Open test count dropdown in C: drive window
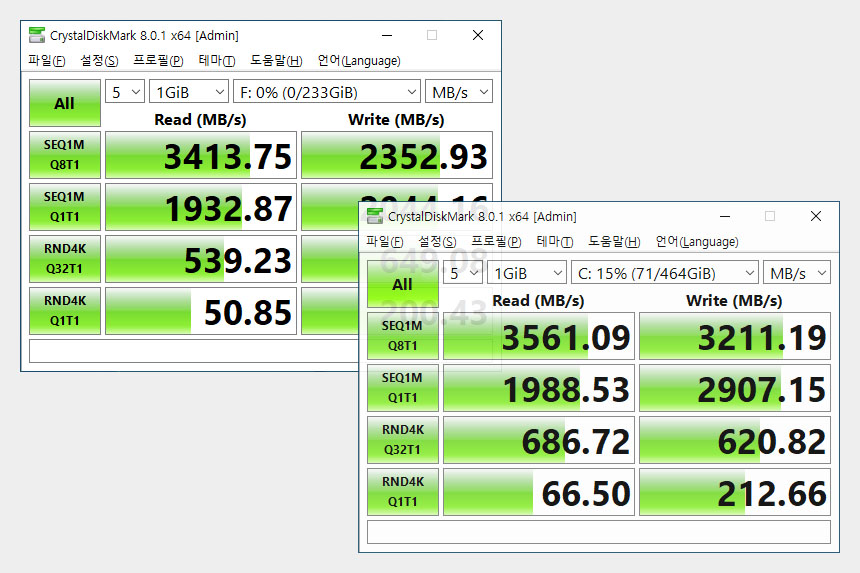This screenshot has width=860, height=573. (462, 273)
